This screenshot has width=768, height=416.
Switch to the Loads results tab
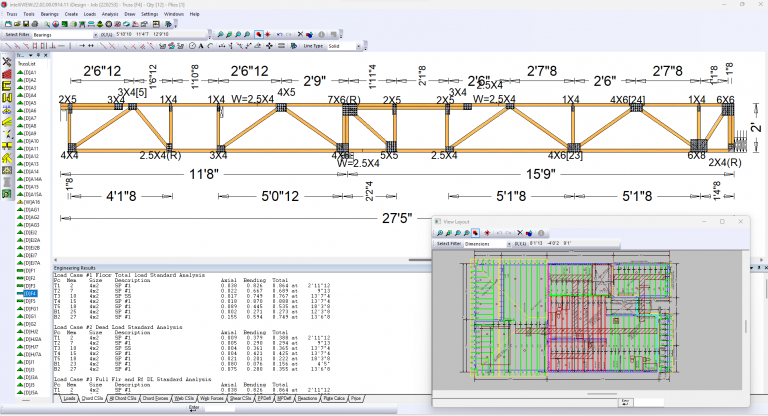[x=70, y=399]
